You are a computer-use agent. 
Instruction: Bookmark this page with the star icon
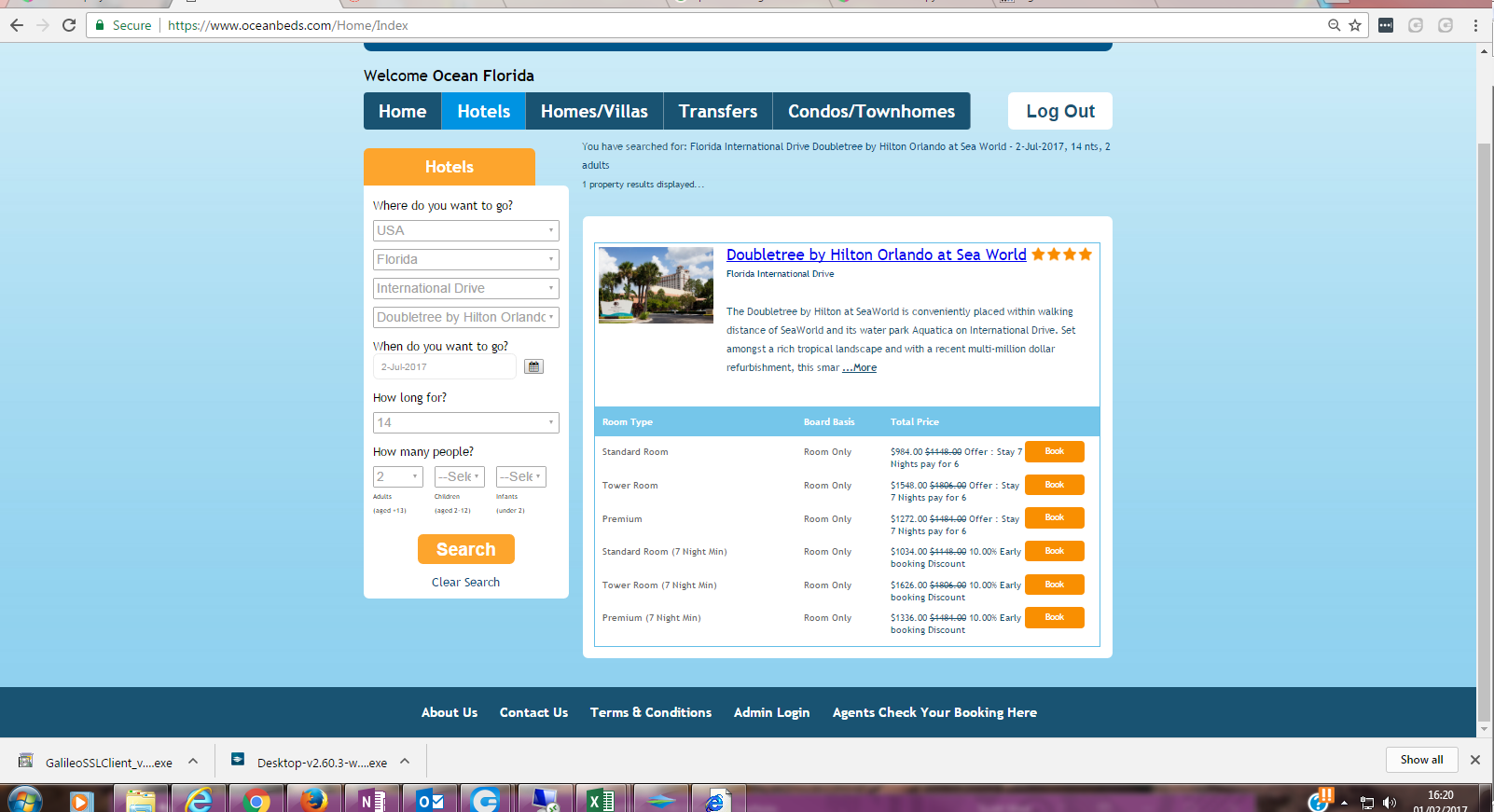pos(1355,25)
